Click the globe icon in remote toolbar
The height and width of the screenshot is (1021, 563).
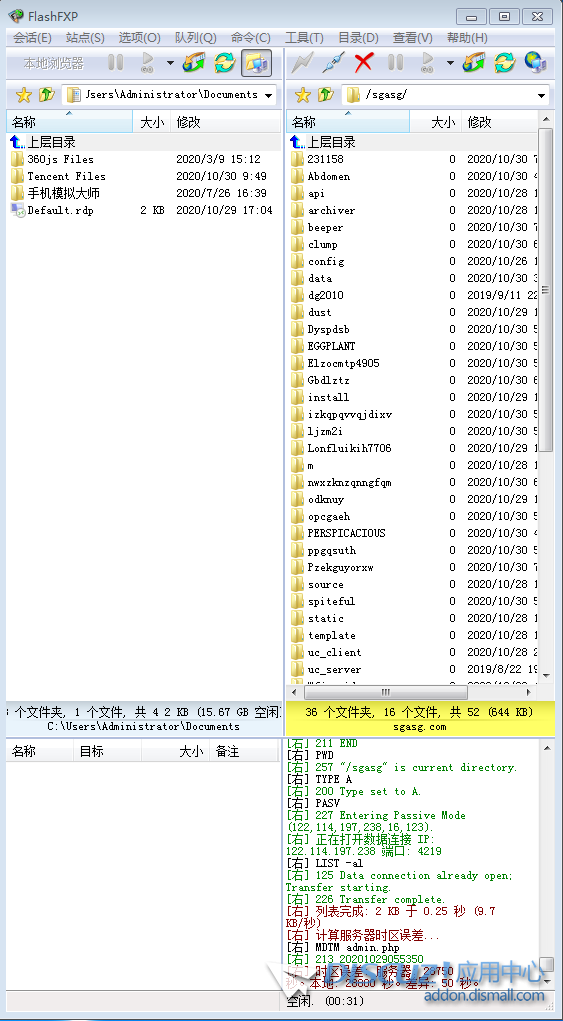point(535,63)
